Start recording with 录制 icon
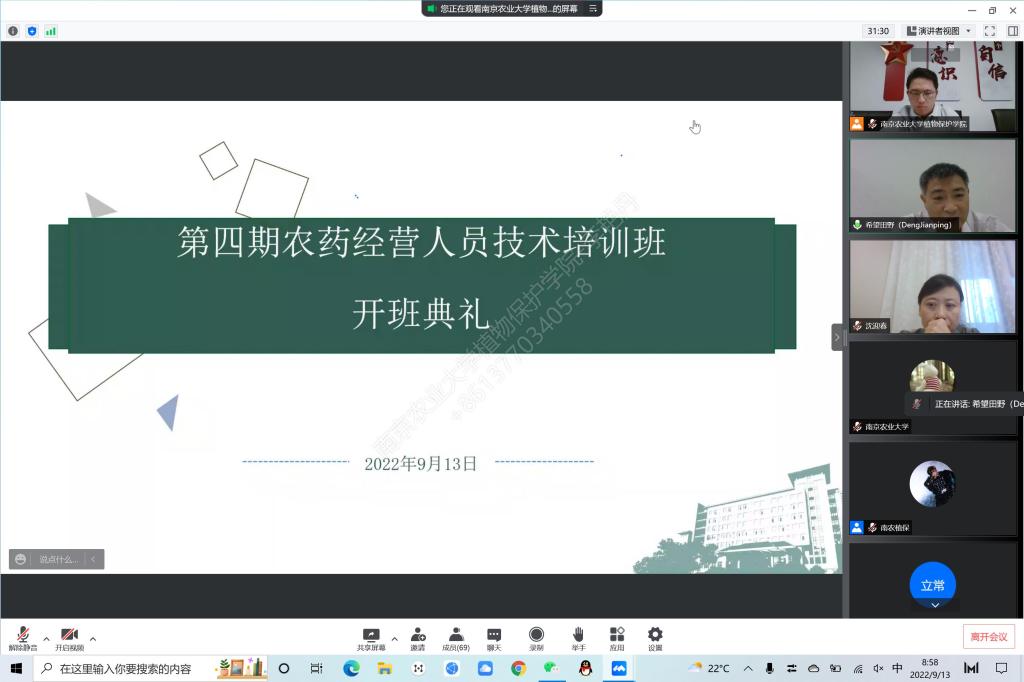The width and height of the screenshot is (1024, 682). click(536, 637)
